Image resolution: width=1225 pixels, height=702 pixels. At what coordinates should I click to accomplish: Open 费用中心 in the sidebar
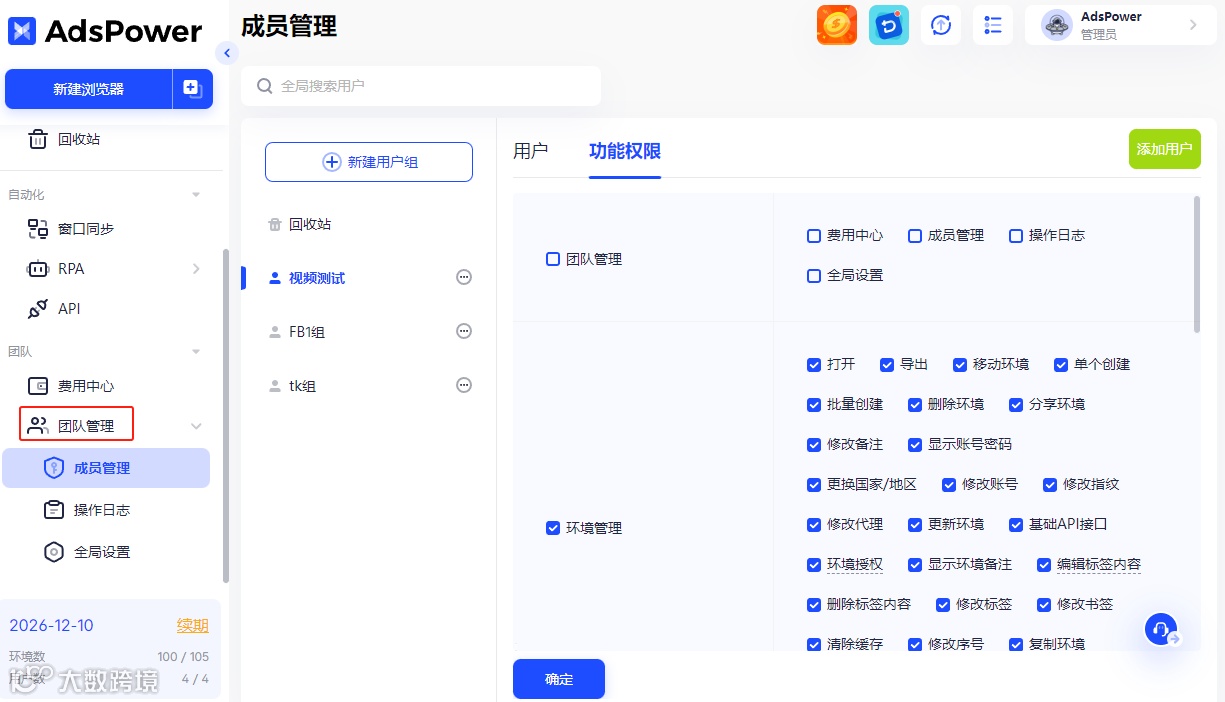[70, 386]
